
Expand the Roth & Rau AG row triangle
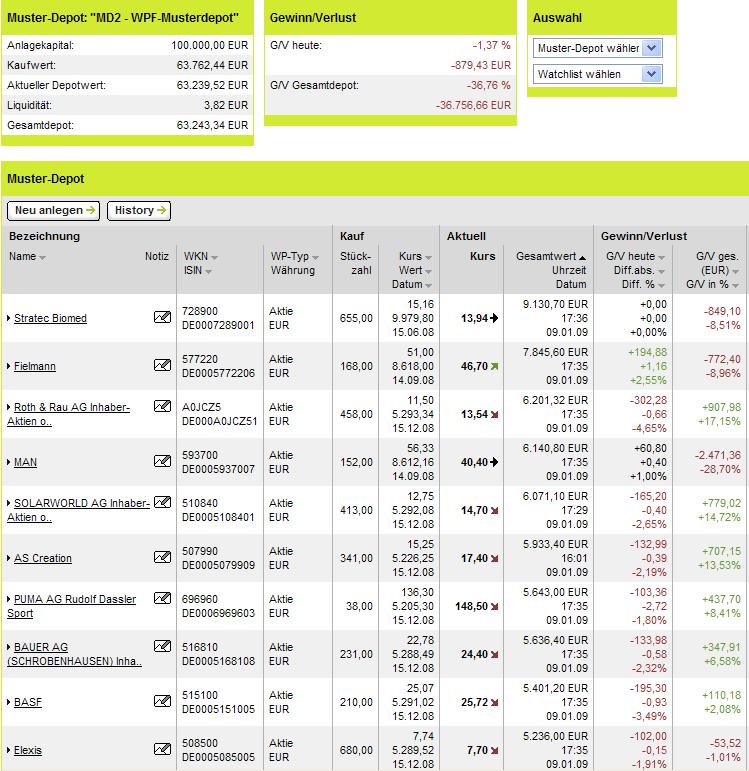9,407
